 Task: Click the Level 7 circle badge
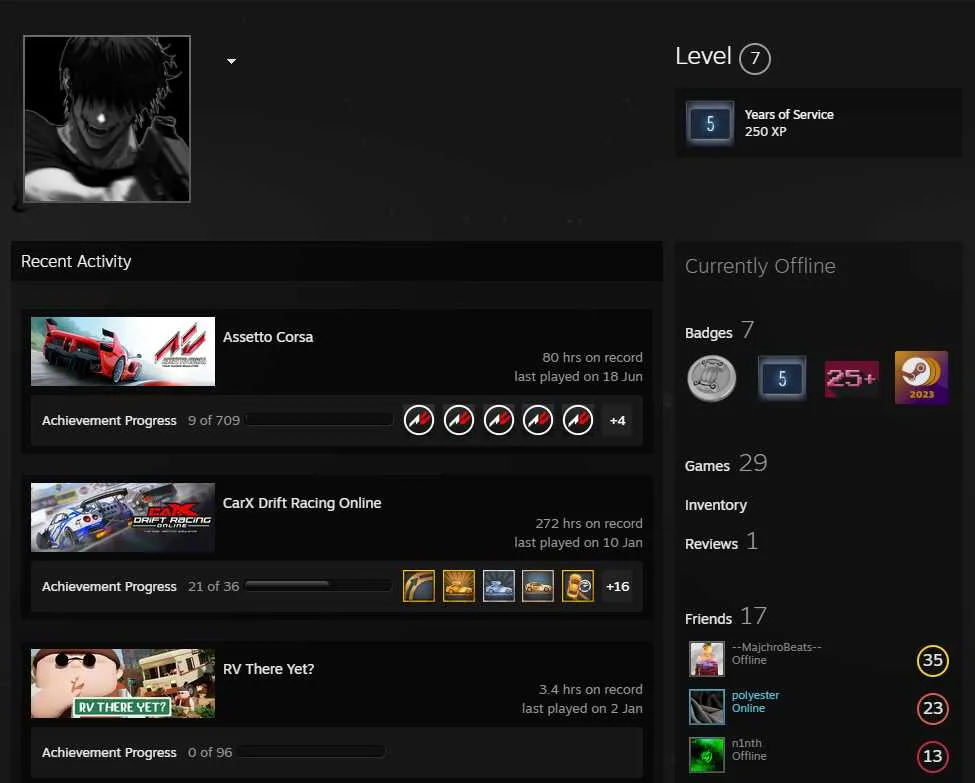755,58
